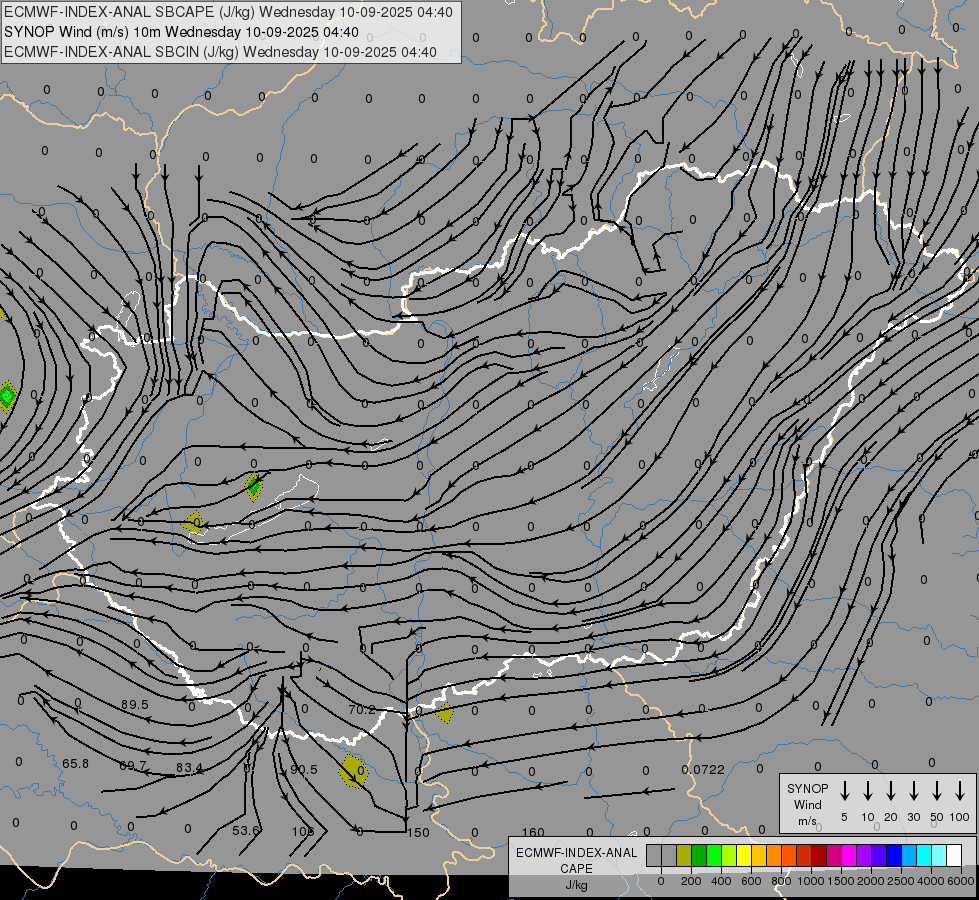979x900 pixels.
Task: Click the SBCAPE title line in the header box
Action: coord(228,12)
